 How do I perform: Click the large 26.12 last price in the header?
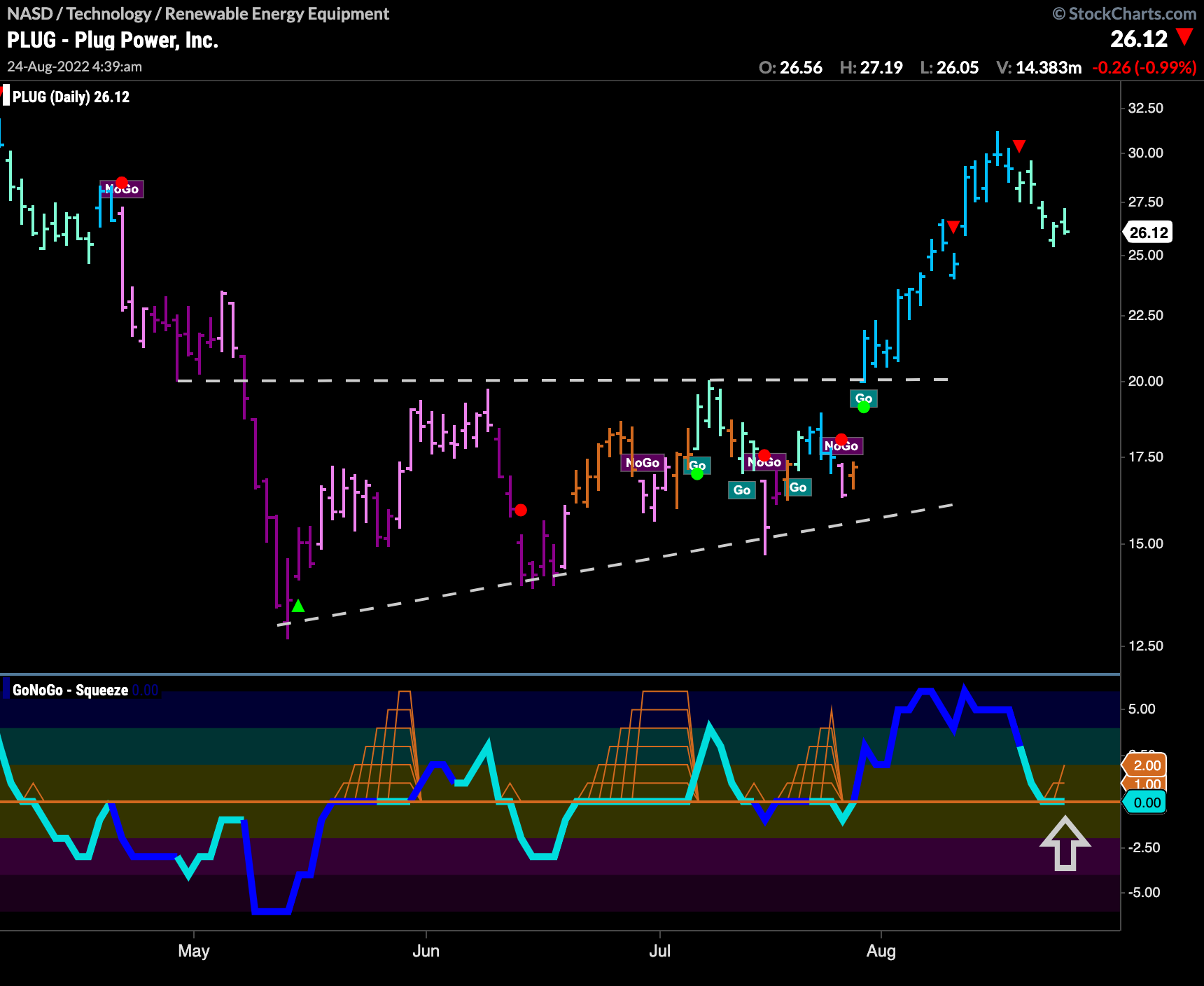click(1139, 39)
